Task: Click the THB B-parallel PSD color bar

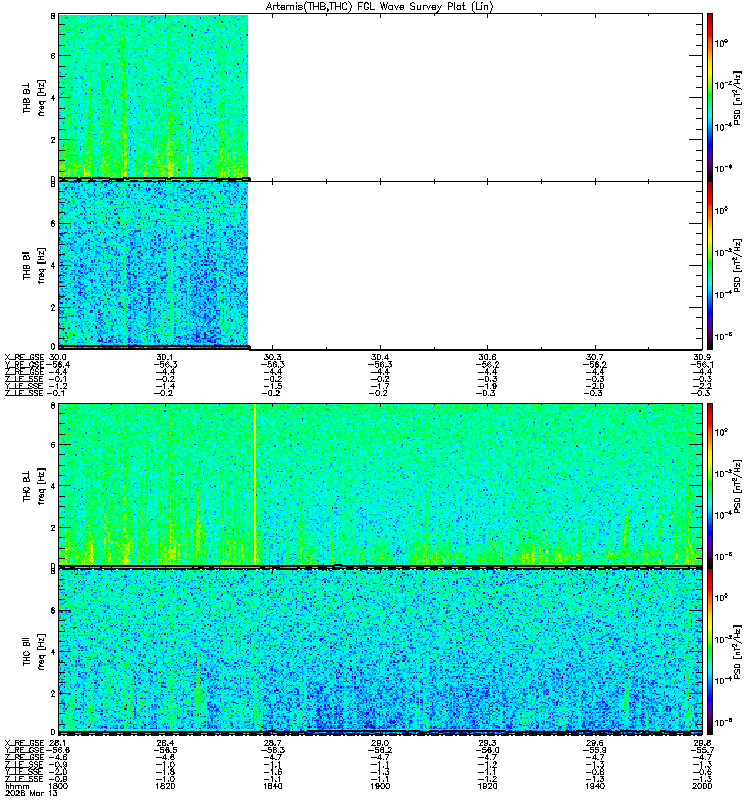Action: (710, 265)
